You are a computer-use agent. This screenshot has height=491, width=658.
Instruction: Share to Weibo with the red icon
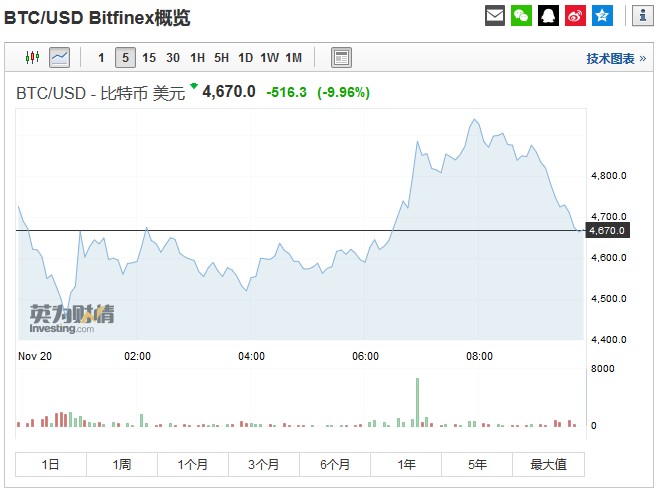pyautogui.click(x=575, y=16)
